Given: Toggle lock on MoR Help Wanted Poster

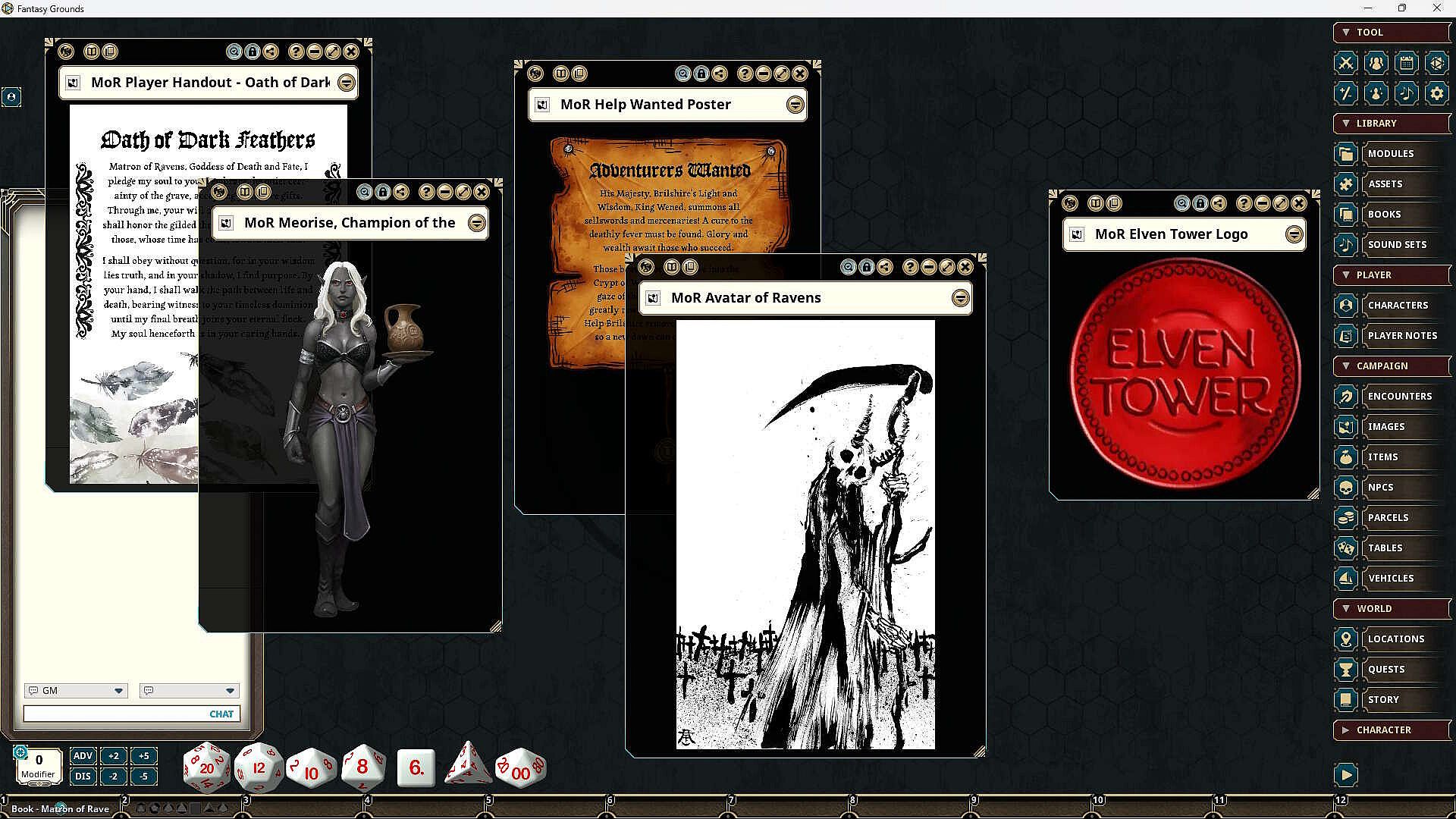Looking at the screenshot, I should tap(701, 74).
